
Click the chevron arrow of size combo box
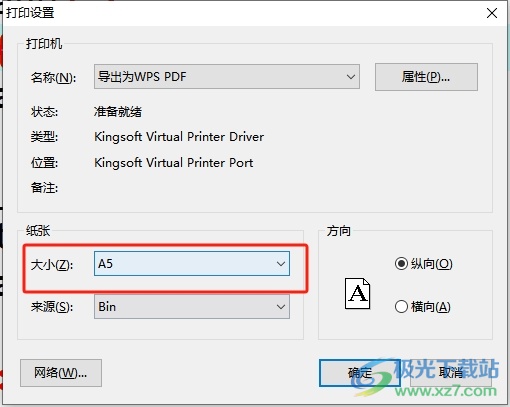pyautogui.click(x=281, y=264)
